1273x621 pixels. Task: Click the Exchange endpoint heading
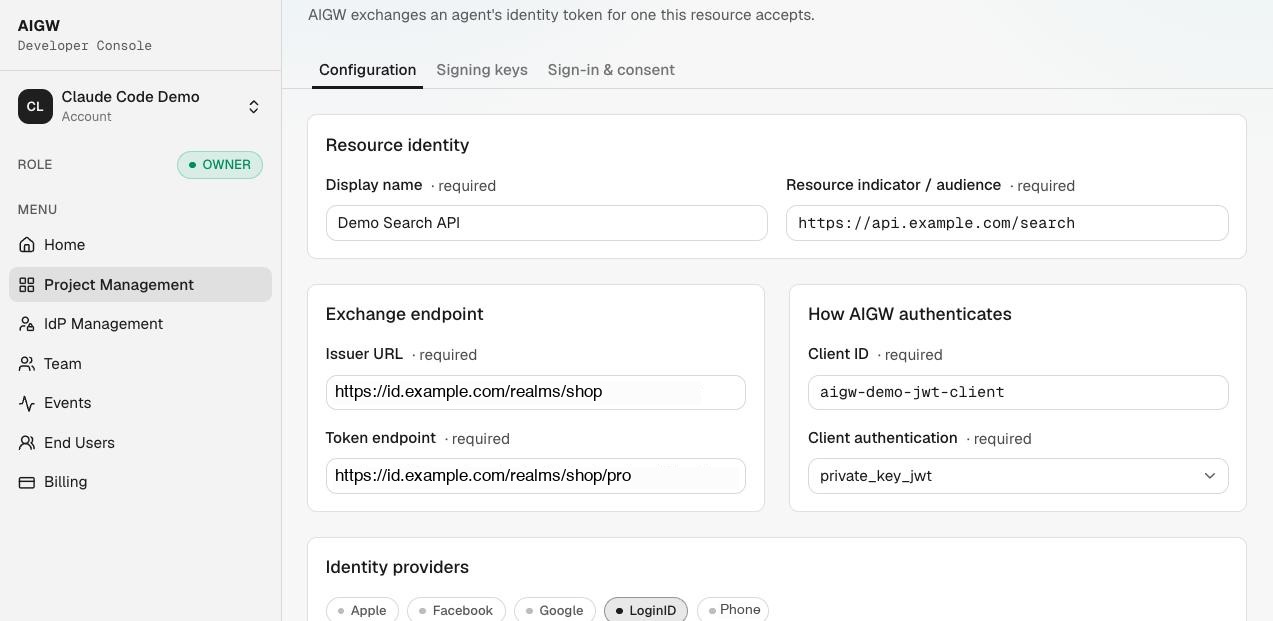coord(404,314)
